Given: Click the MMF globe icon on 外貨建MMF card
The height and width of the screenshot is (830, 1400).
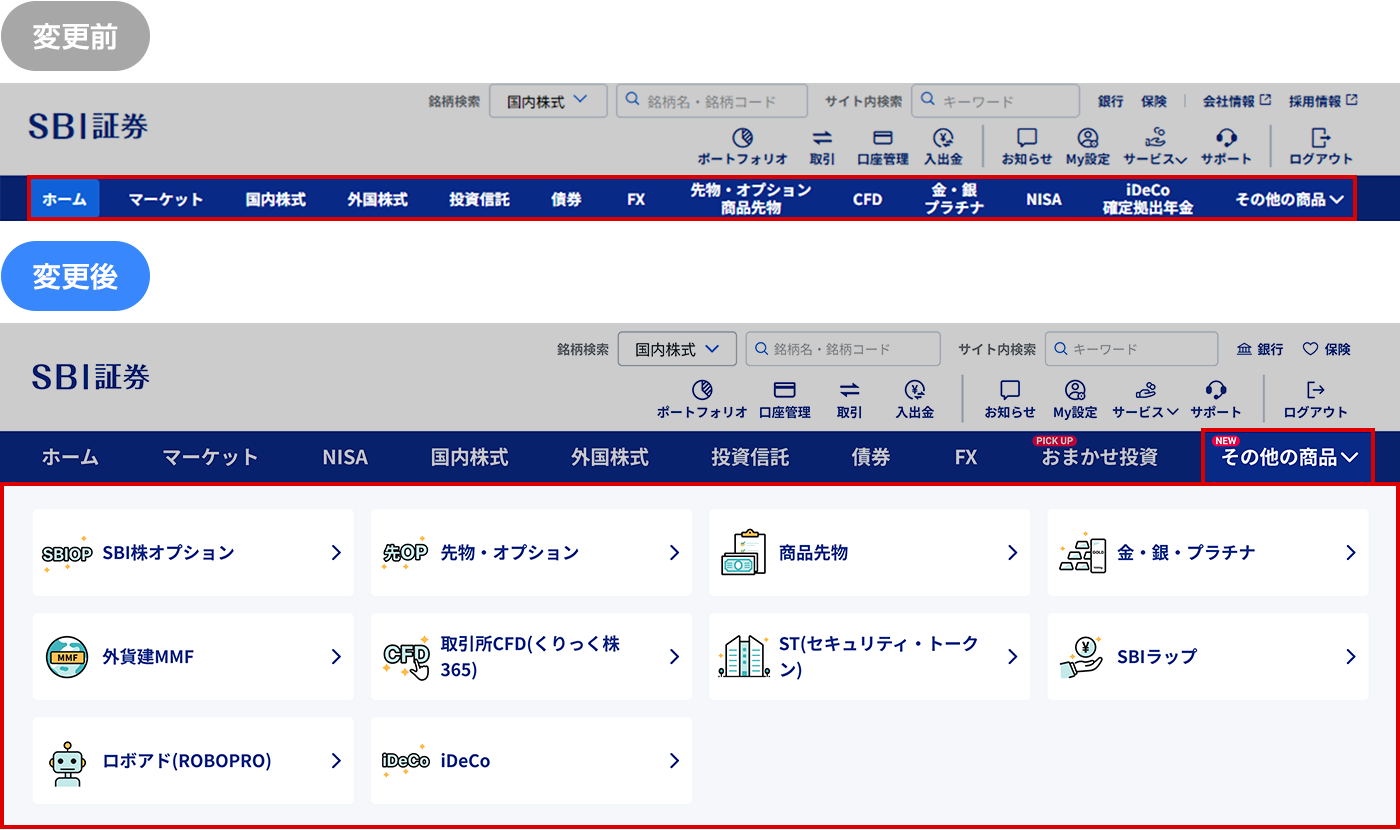Looking at the screenshot, I should (x=67, y=657).
